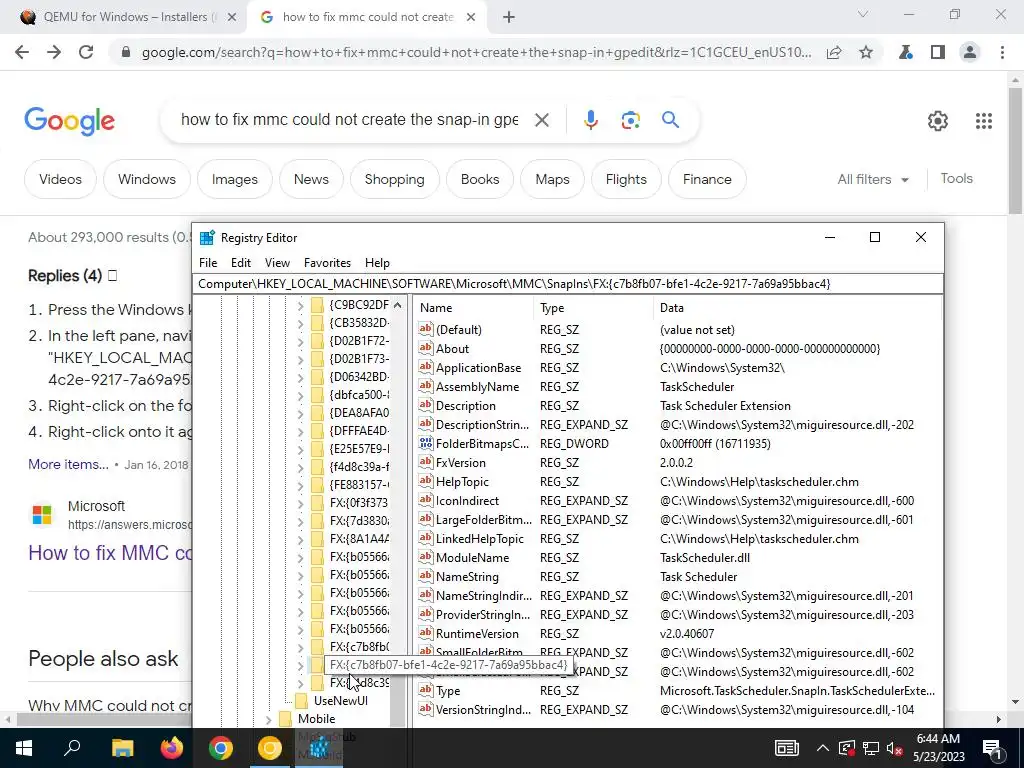This screenshot has height=768, width=1024.
Task: Switch to the QEMU for Windows tab
Action: [x=123, y=17]
